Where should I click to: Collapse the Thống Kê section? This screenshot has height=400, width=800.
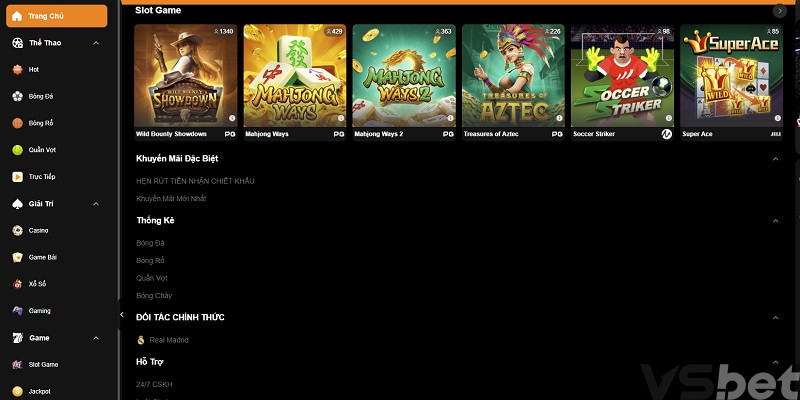[776, 220]
